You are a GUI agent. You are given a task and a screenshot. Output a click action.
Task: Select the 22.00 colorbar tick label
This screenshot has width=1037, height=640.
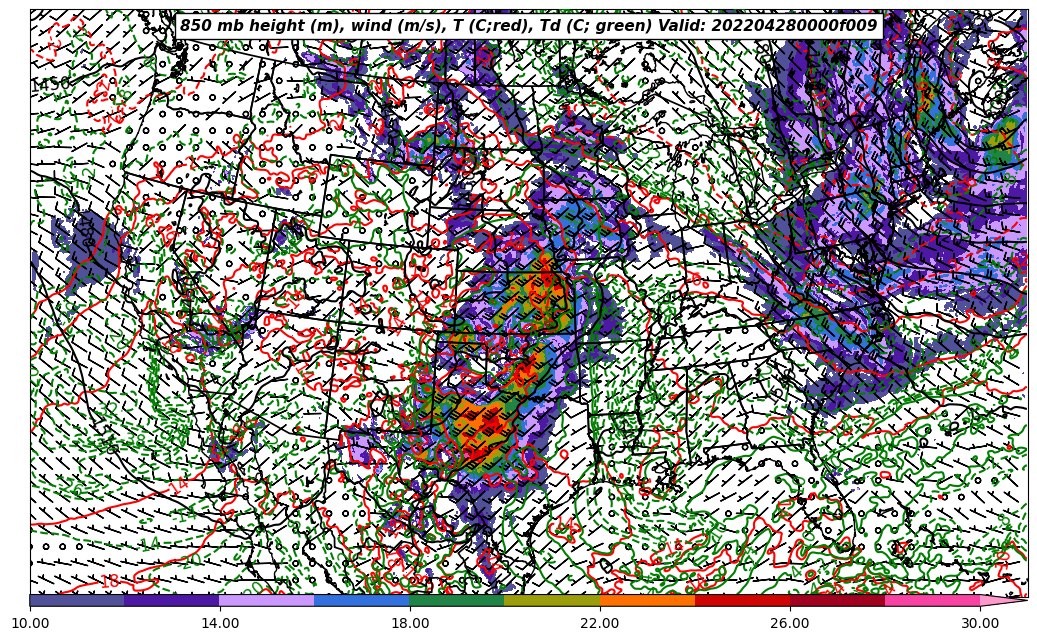600,623
